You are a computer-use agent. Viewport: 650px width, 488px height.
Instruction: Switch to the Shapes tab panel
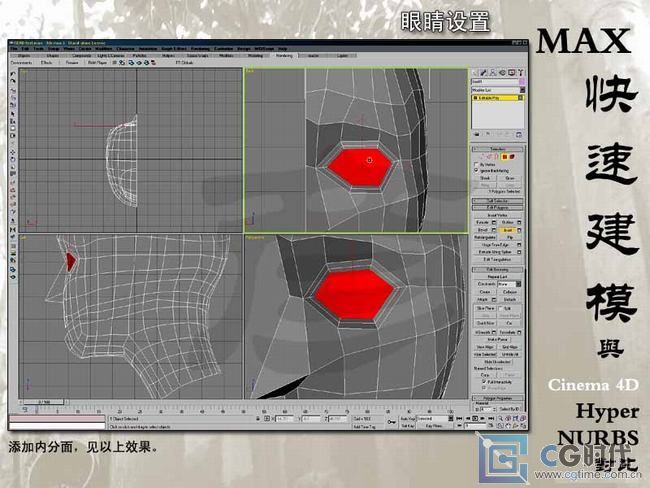[53, 56]
